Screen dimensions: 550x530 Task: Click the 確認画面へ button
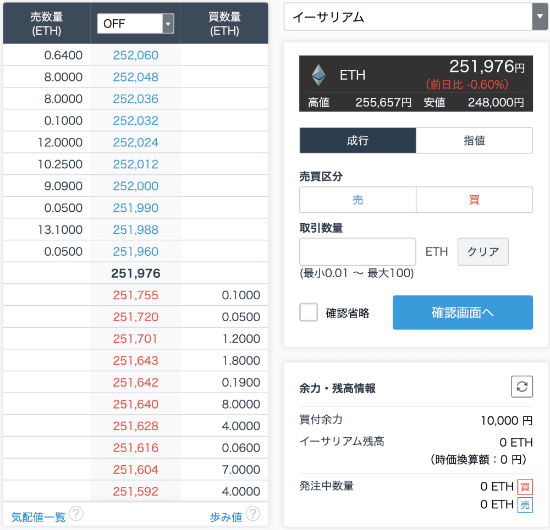[463, 312]
